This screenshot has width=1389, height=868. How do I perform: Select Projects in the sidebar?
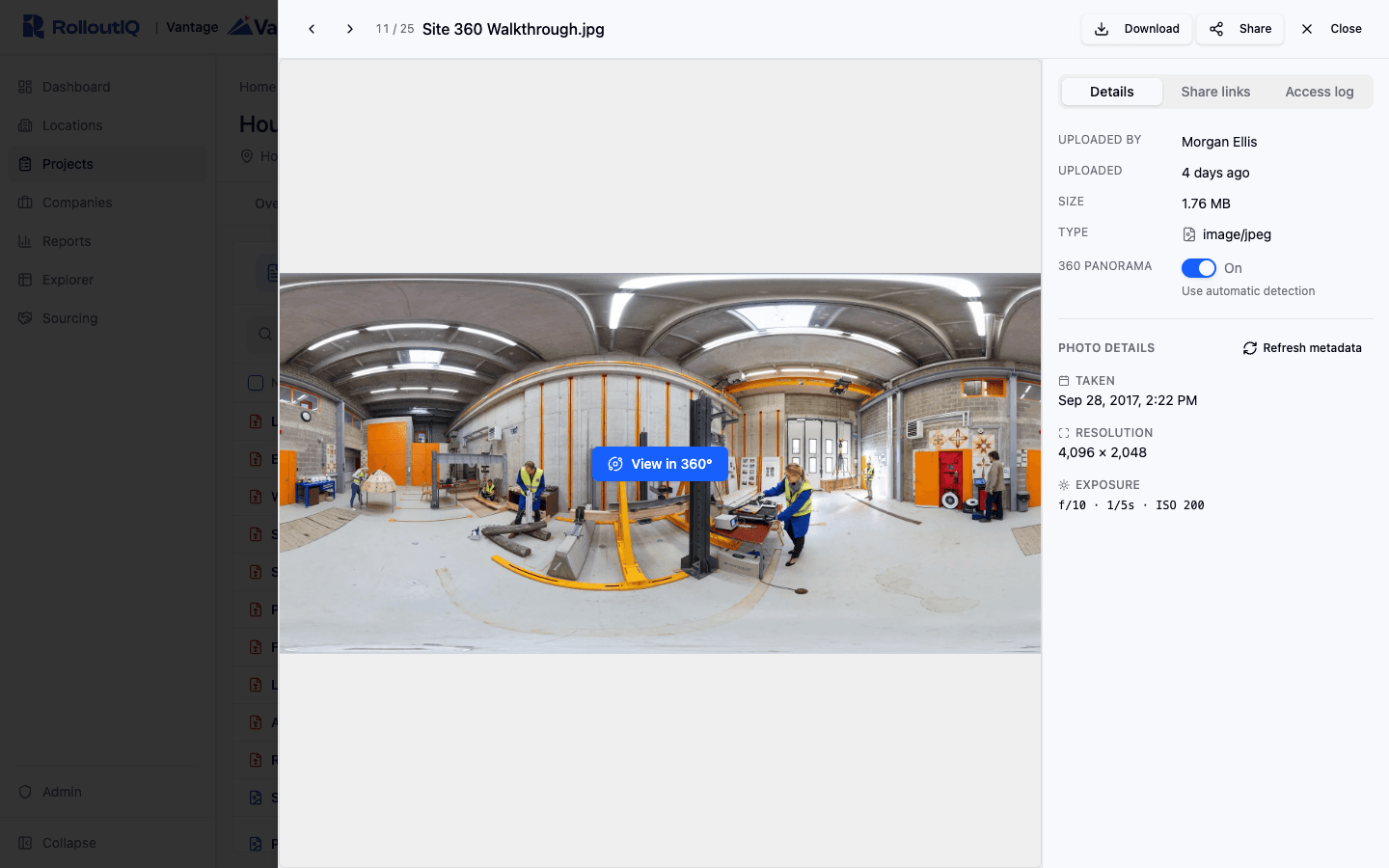107,164
